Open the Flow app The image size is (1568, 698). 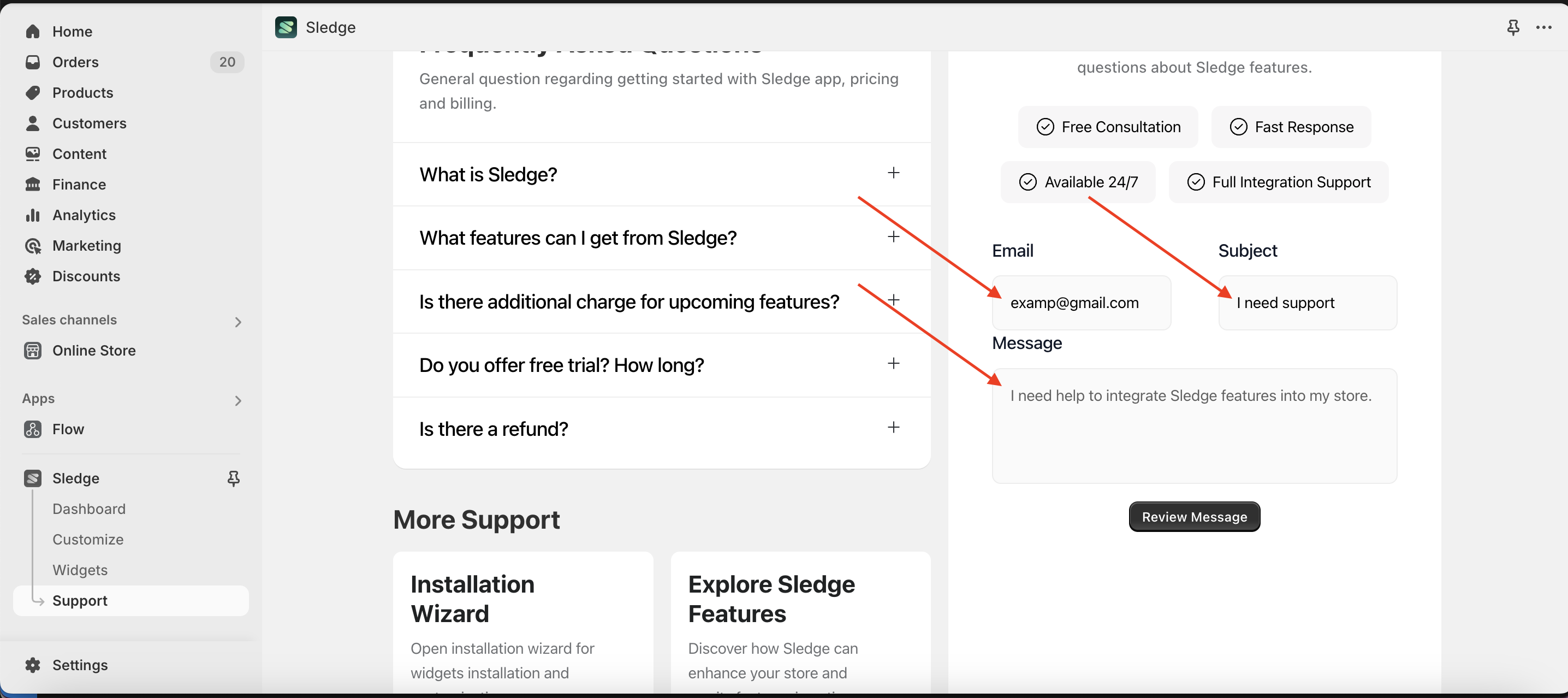(x=68, y=429)
